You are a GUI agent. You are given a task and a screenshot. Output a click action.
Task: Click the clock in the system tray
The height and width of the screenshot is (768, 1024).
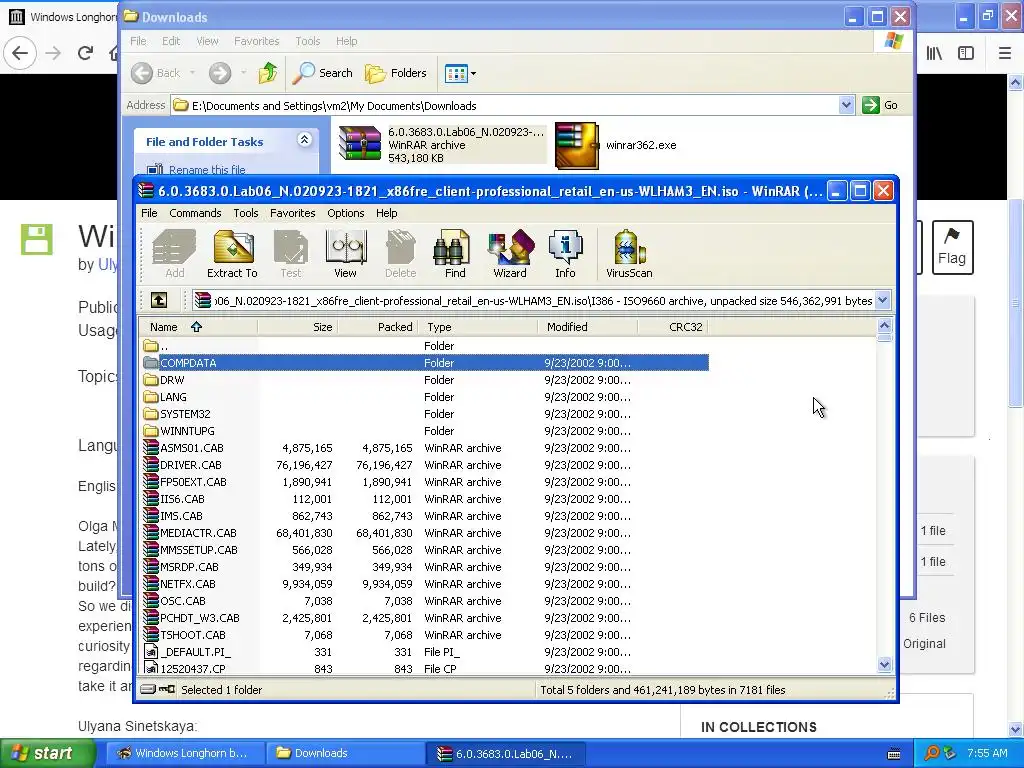[x=987, y=753]
